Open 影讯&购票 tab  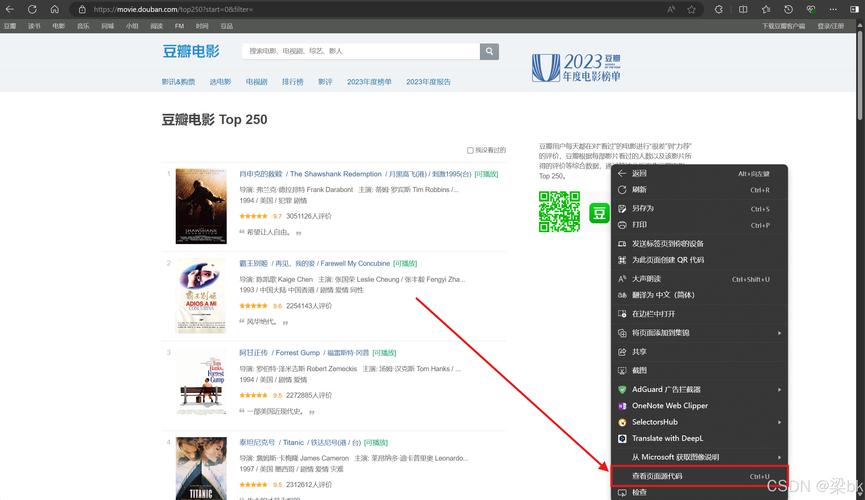178,82
